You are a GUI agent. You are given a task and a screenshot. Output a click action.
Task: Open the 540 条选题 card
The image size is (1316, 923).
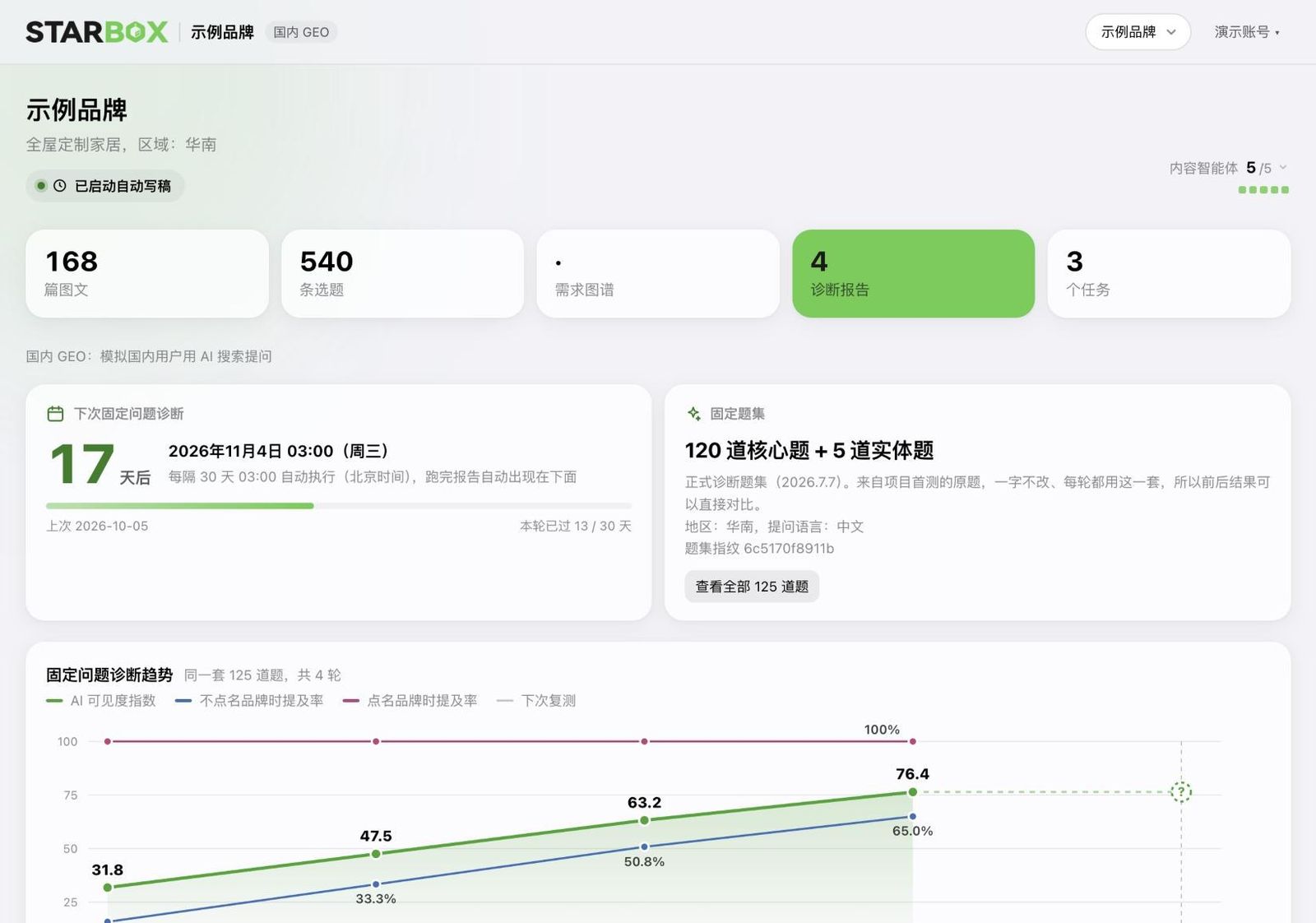click(x=402, y=273)
